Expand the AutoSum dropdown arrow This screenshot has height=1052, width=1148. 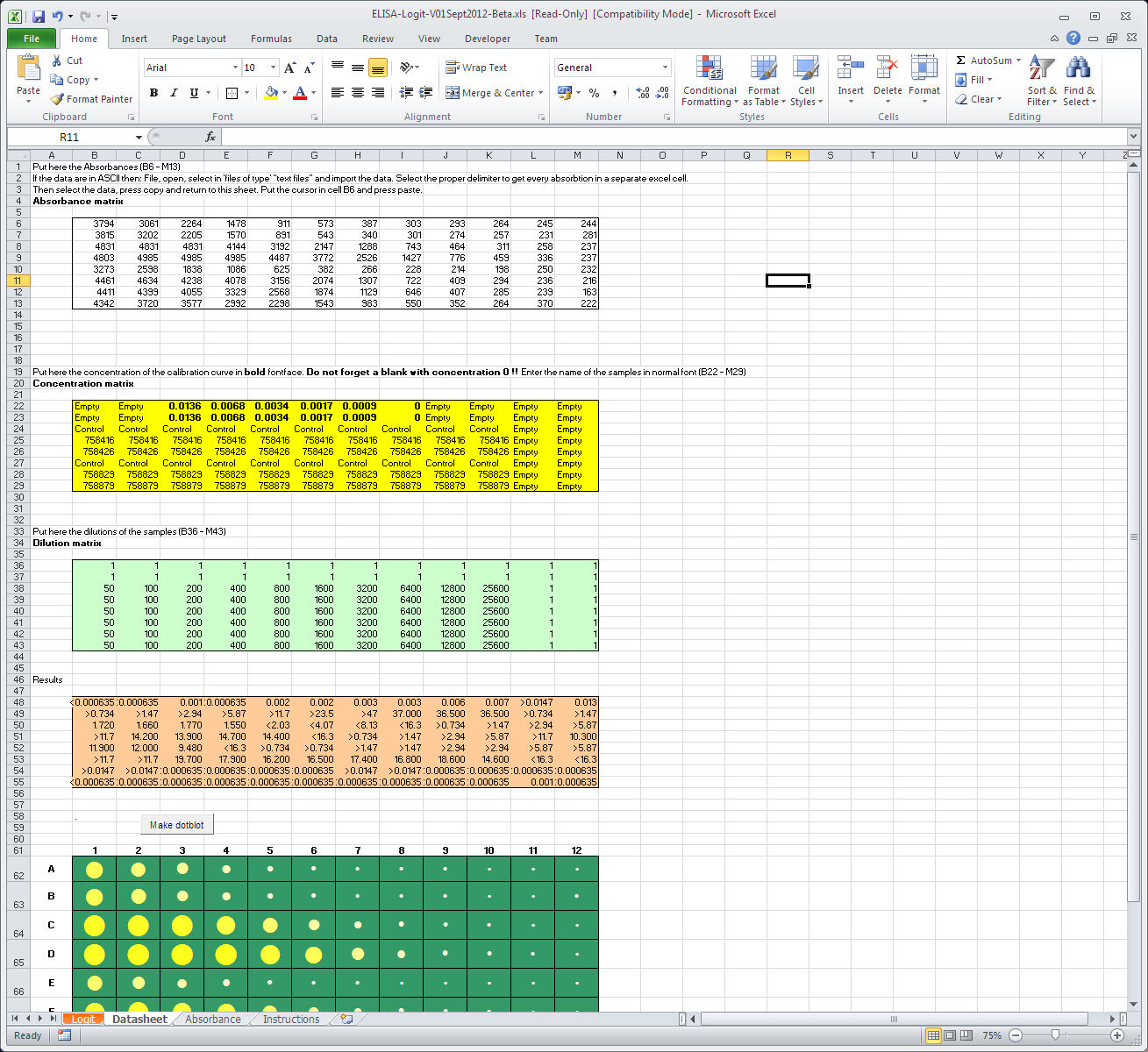point(1018,60)
